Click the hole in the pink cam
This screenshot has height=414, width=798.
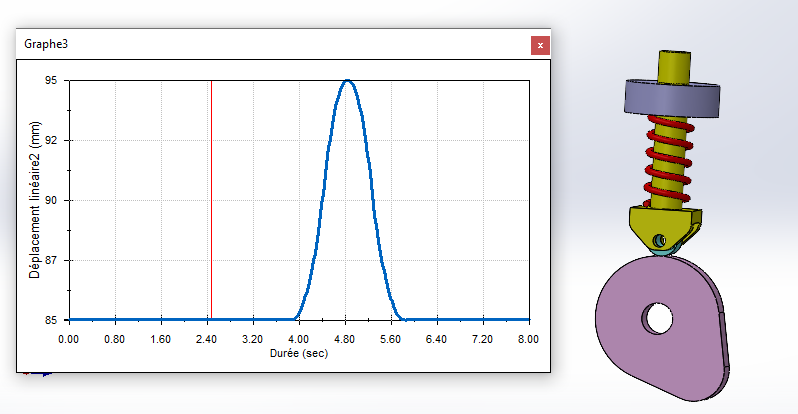point(658,318)
